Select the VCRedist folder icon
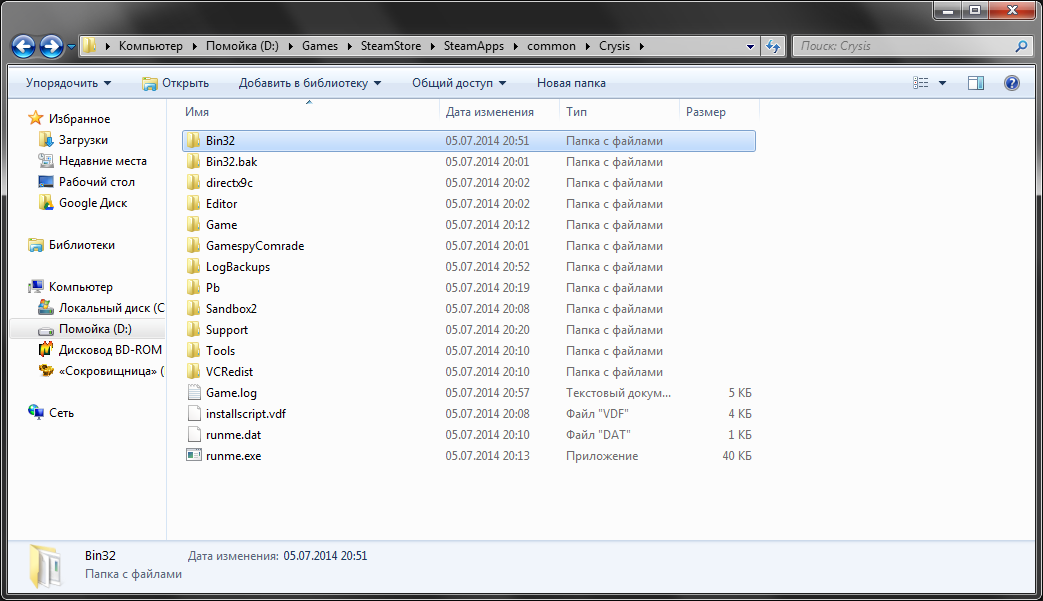Screen dimensions: 1043x601 pos(194,372)
